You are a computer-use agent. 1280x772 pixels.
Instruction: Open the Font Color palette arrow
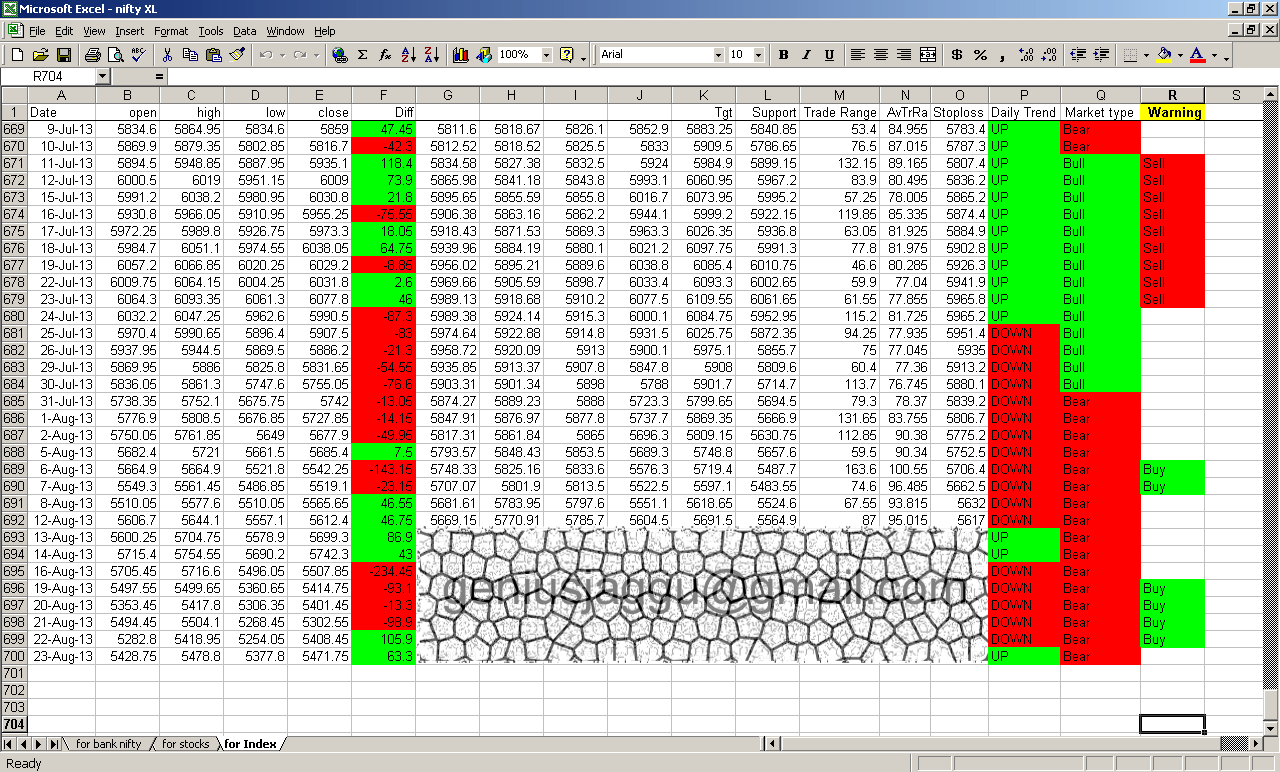pyautogui.click(x=1214, y=55)
